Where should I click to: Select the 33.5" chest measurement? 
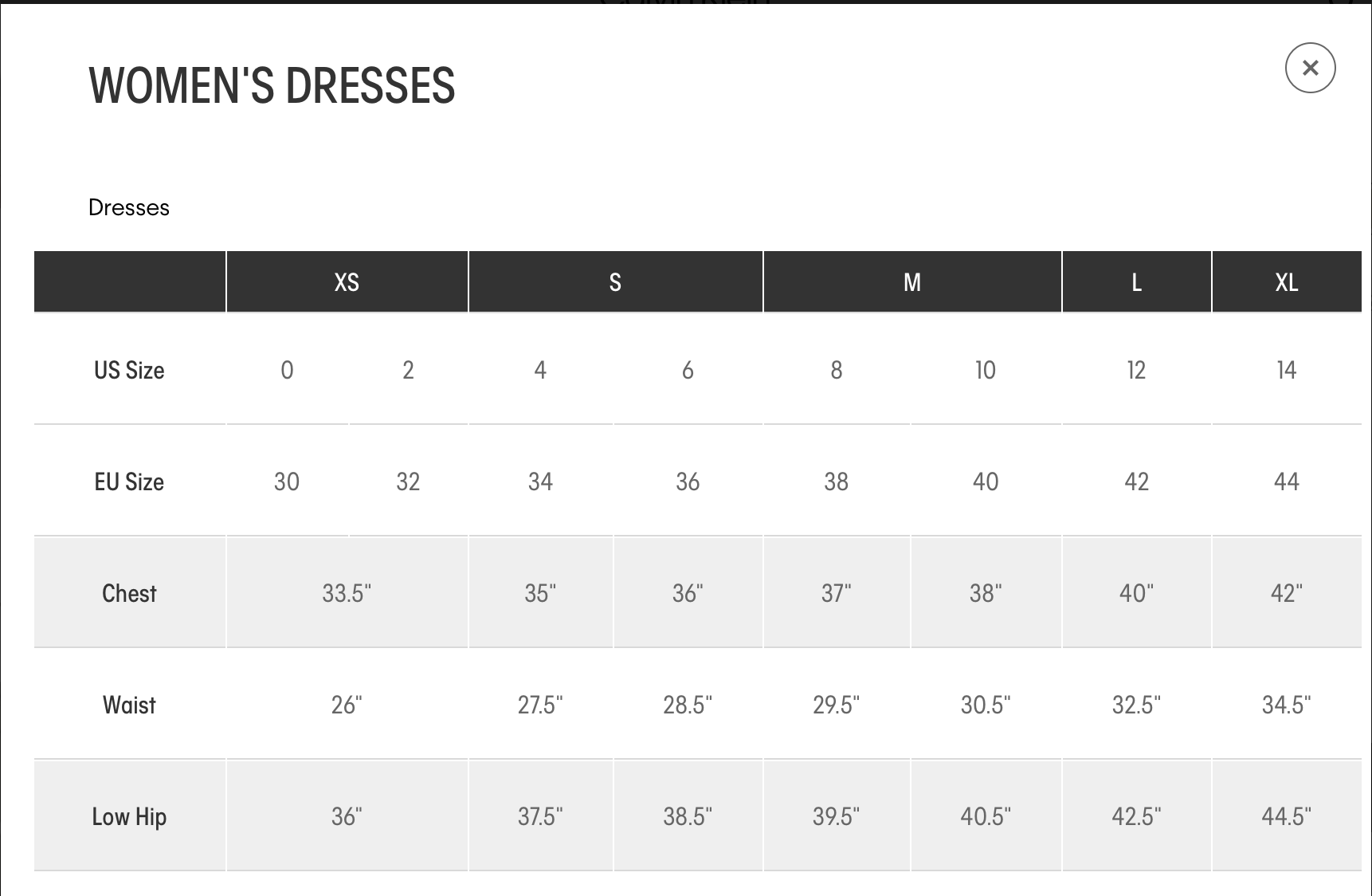[347, 593]
